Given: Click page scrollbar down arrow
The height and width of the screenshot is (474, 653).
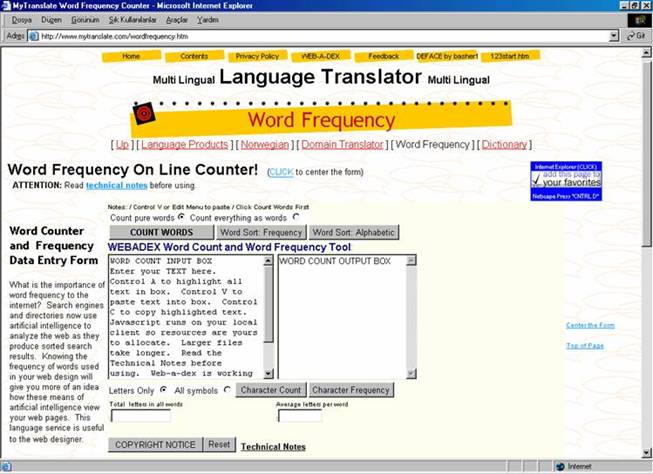Looking at the screenshot, I should pos(646,452).
